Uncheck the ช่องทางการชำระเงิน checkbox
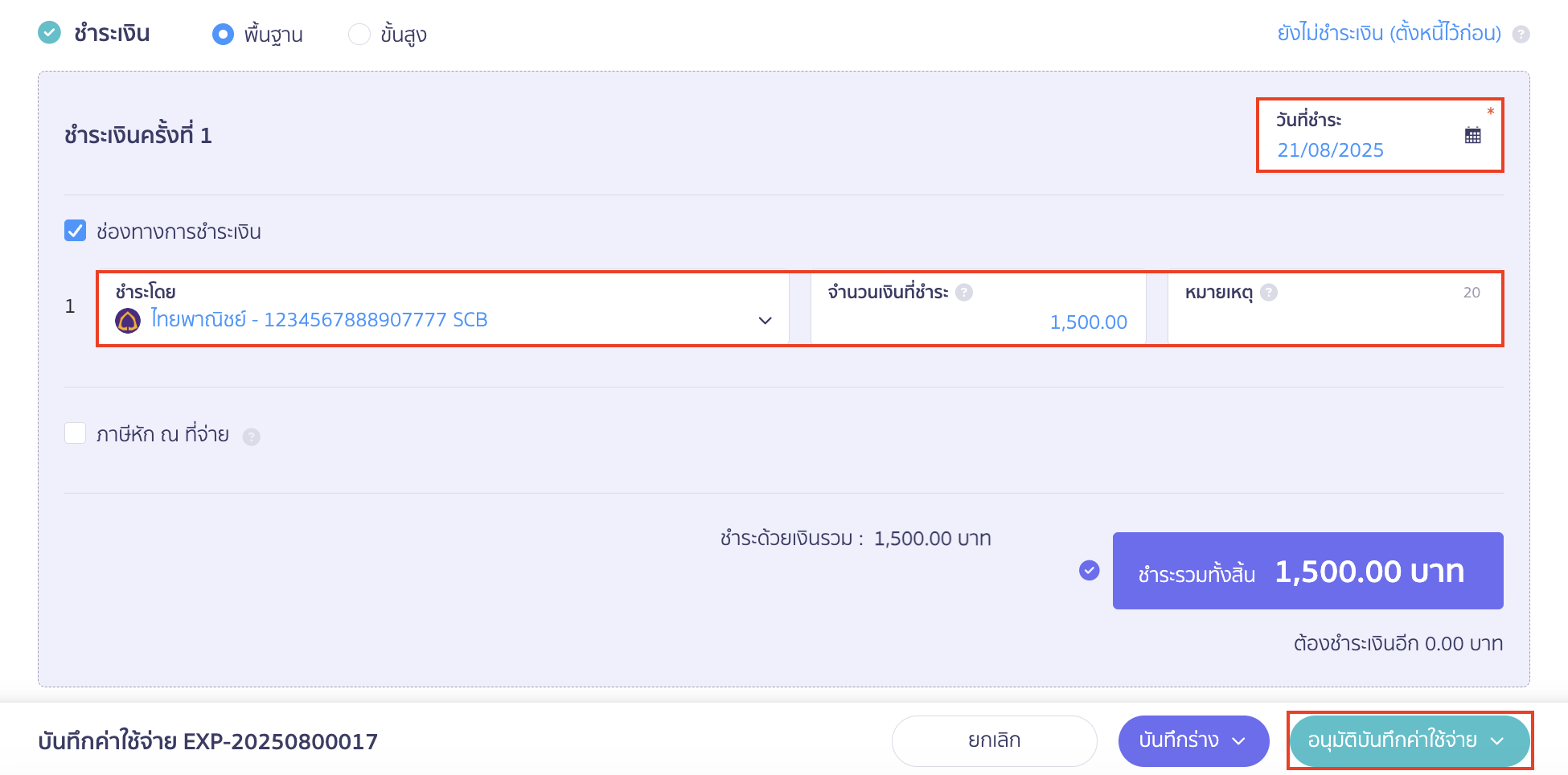Screen dimensions: 1568x775 pyautogui.click(x=76, y=232)
